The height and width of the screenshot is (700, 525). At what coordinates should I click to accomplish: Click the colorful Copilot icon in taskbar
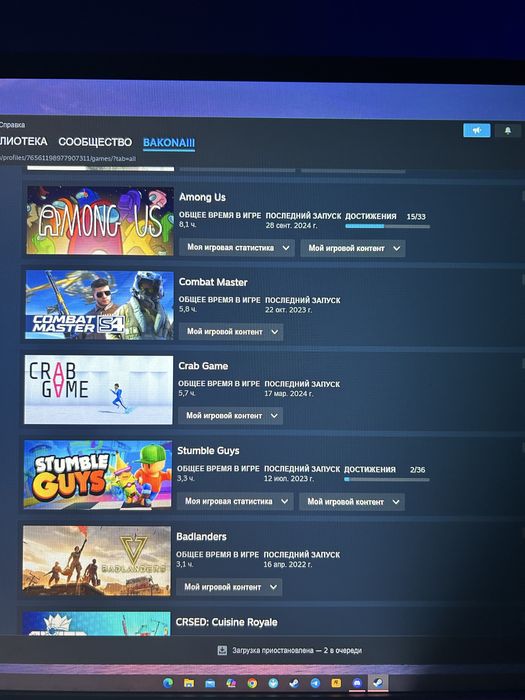[231, 683]
